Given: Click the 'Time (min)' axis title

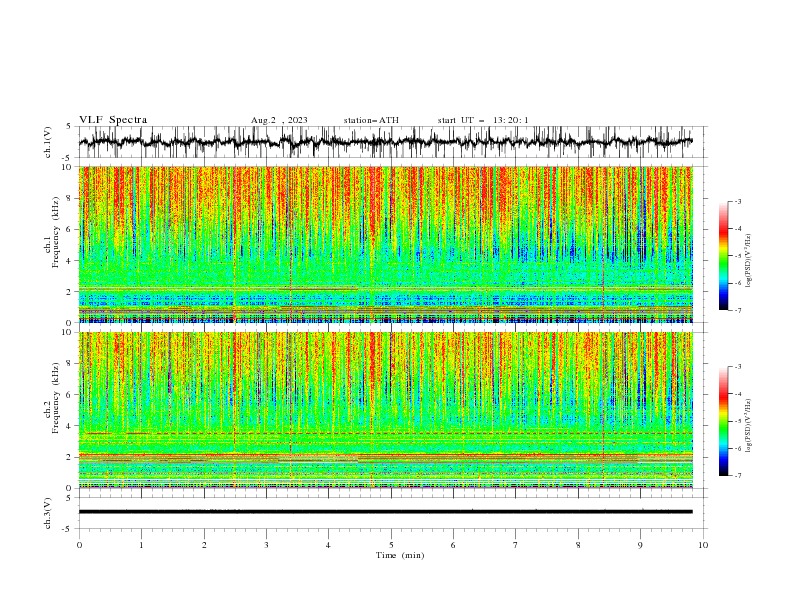Looking at the screenshot, I should pyautogui.click(x=400, y=555).
